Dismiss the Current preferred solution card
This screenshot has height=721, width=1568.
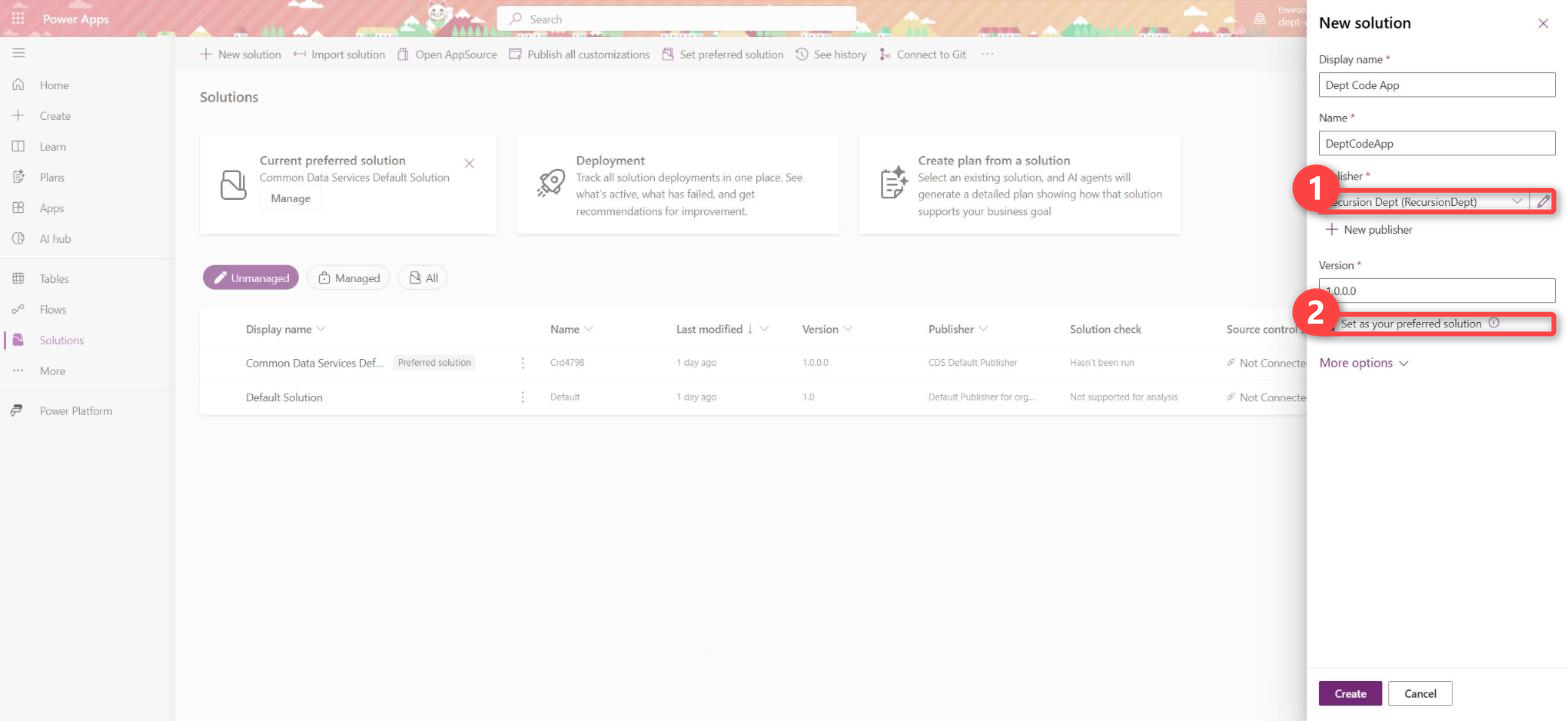pos(469,163)
